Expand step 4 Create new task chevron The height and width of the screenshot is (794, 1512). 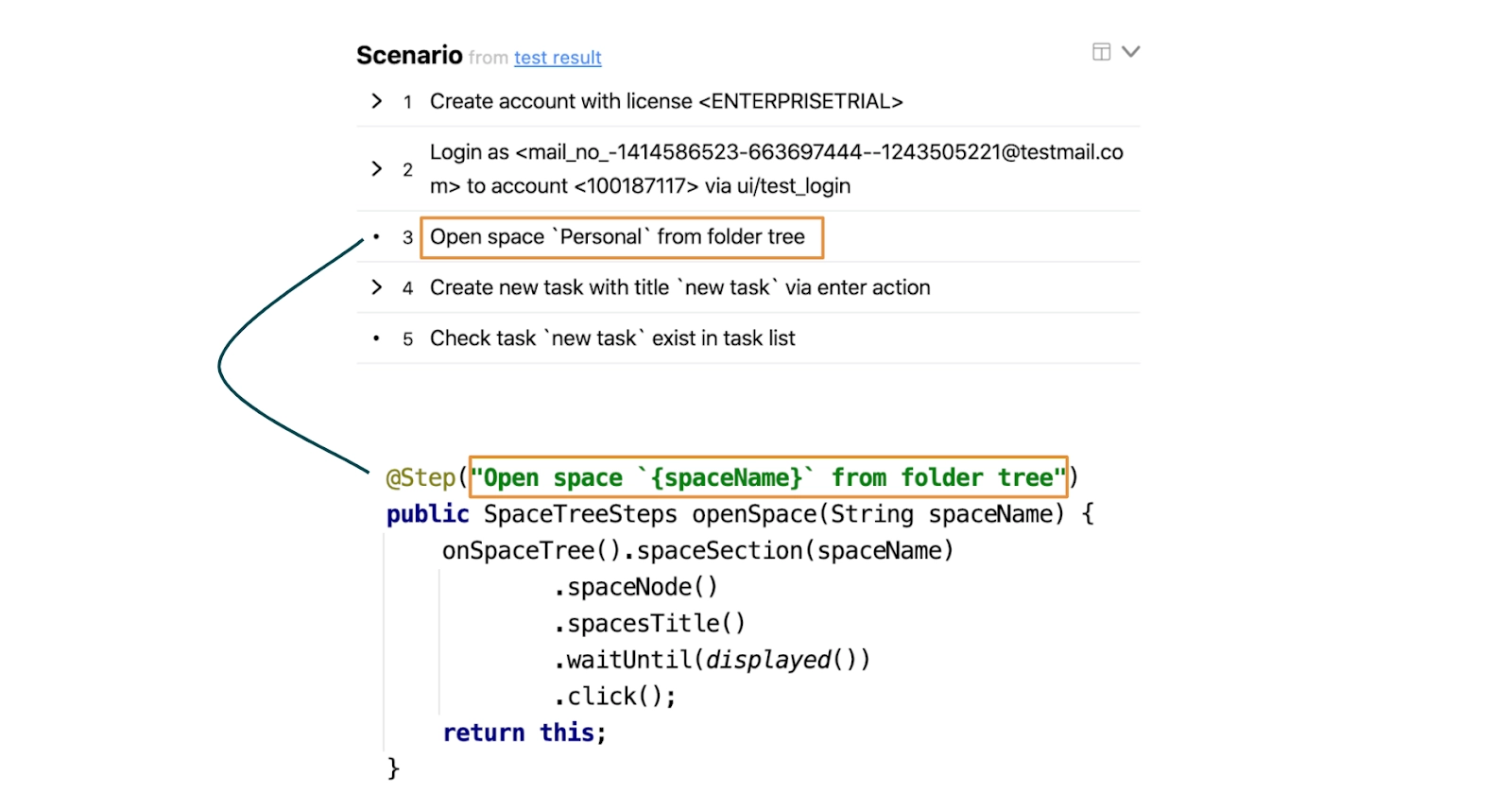point(377,287)
